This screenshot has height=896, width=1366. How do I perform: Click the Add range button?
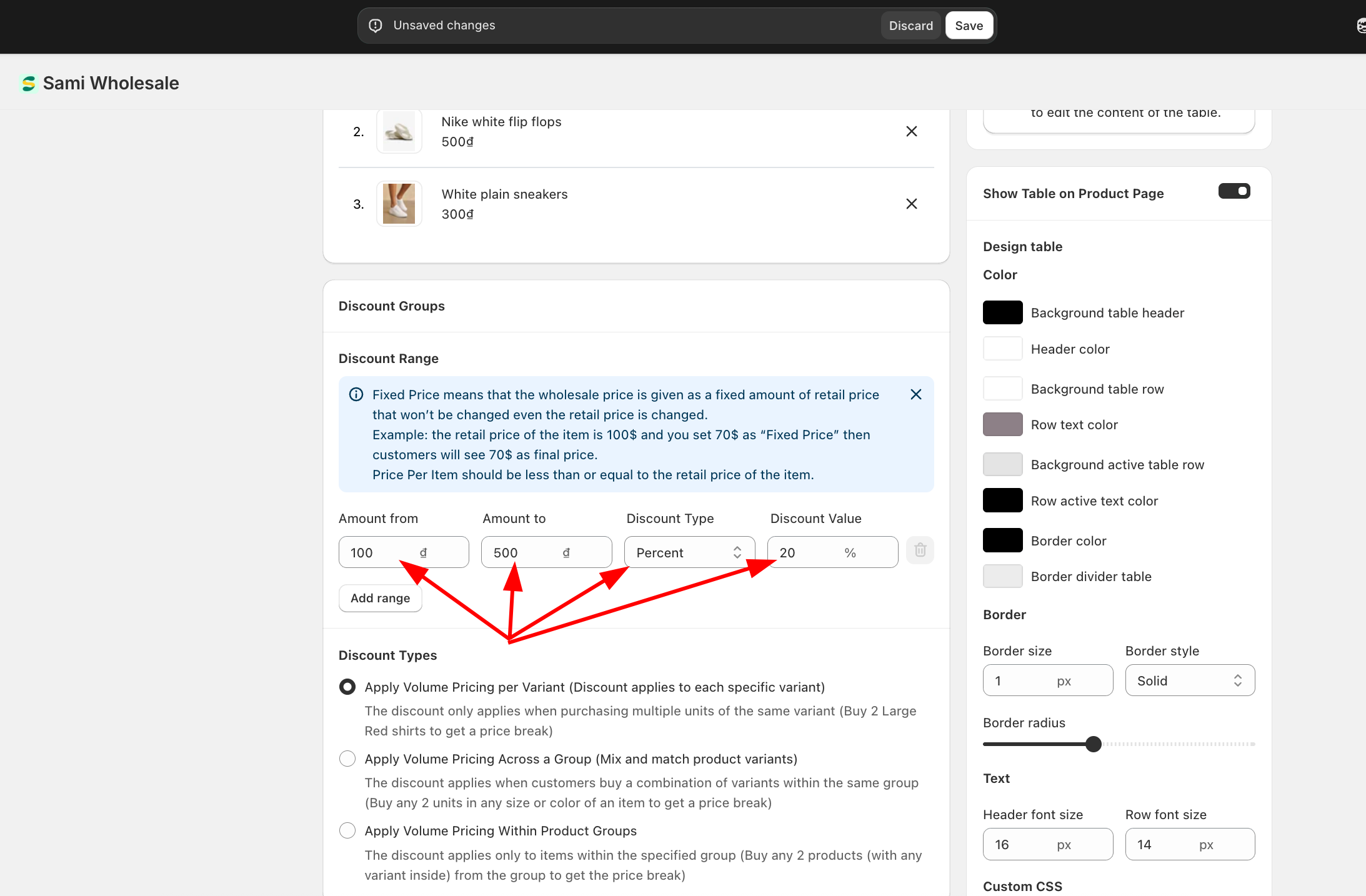pos(380,598)
